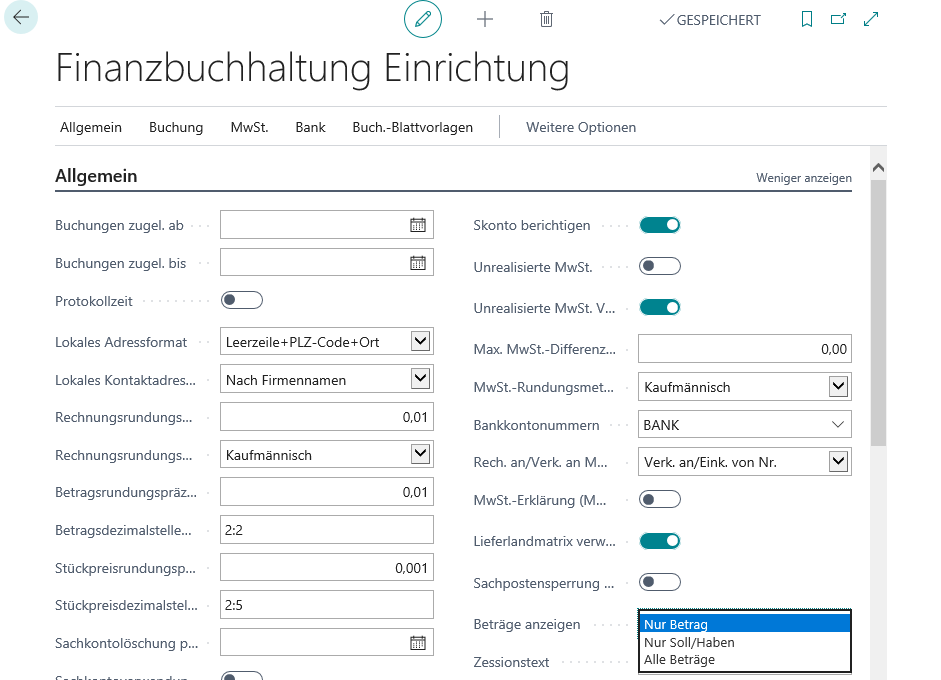941x680 pixels.
Task: Open calendar picker for Buchungen zugel. bis
Action: 418,263
